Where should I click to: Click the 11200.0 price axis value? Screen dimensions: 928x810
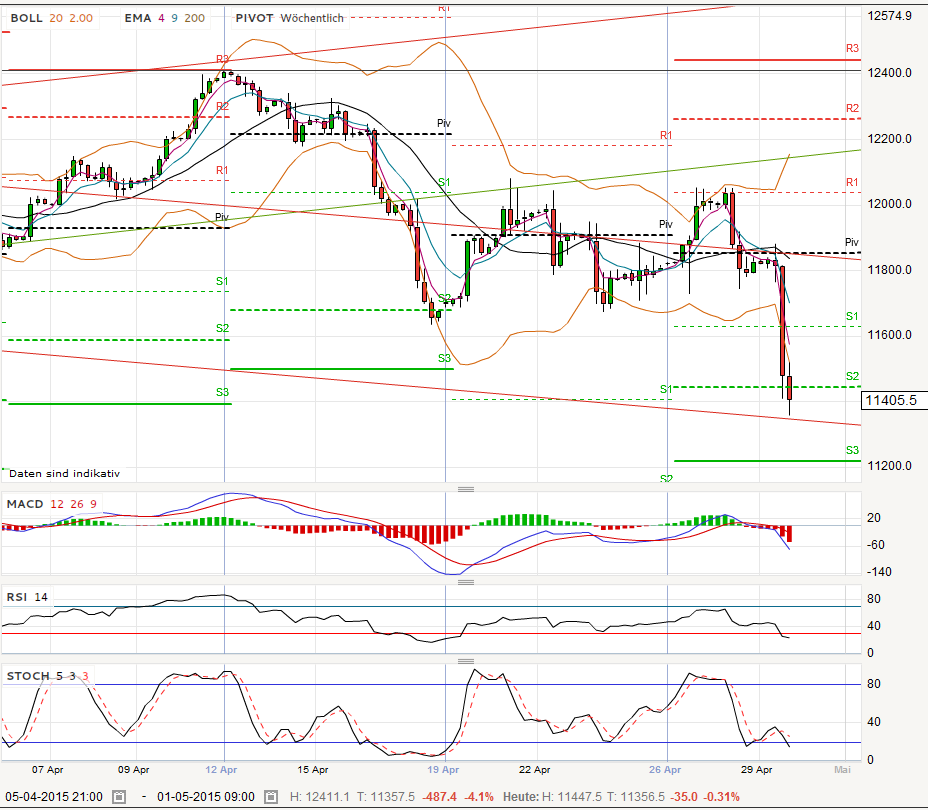coord(890,466)
